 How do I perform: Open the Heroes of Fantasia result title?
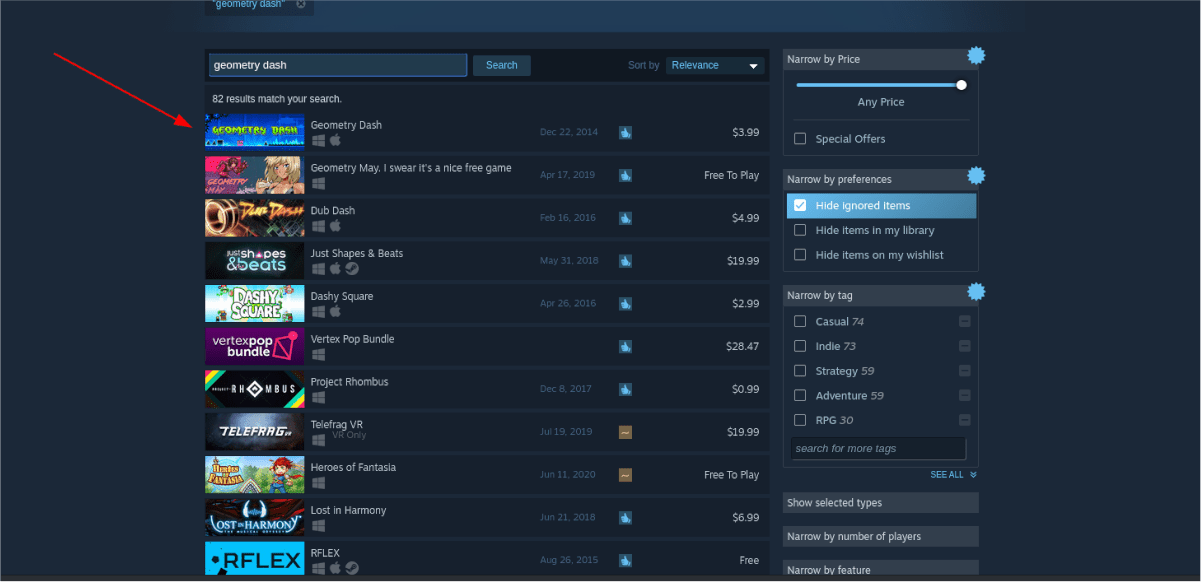tap(353, 467)
